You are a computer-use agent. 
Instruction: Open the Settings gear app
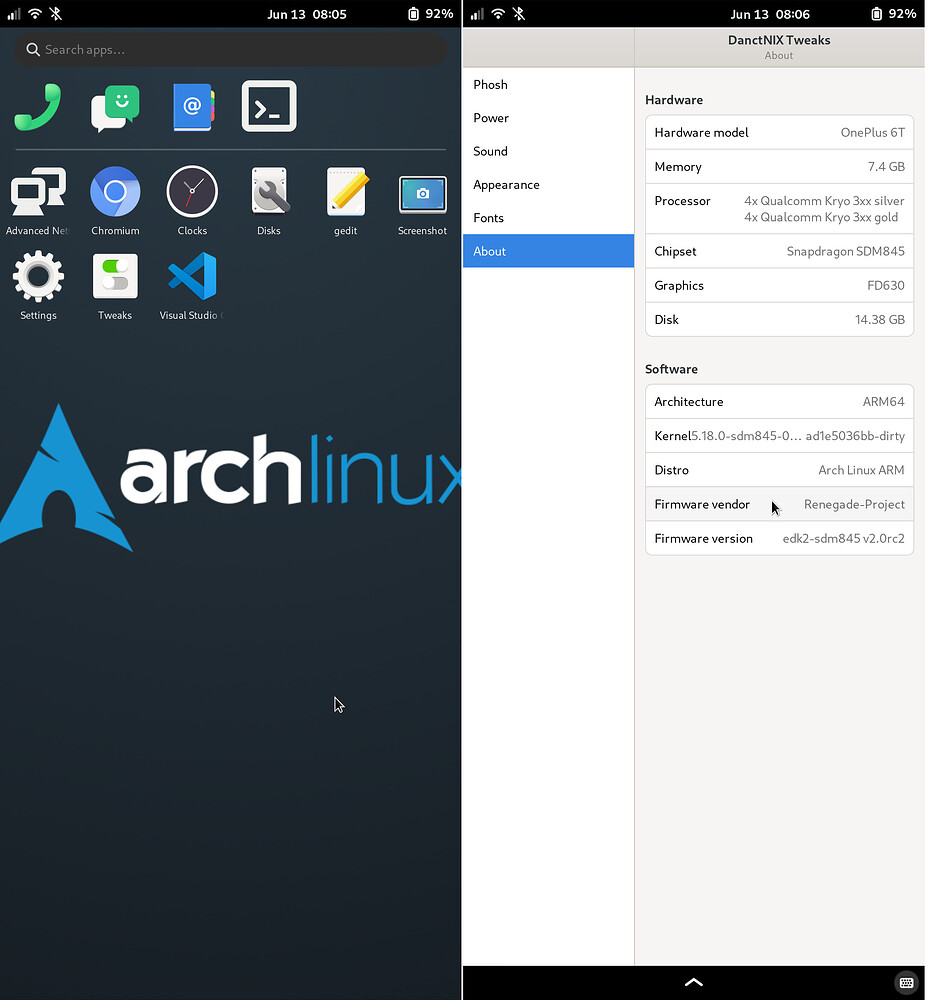point(38,285)
